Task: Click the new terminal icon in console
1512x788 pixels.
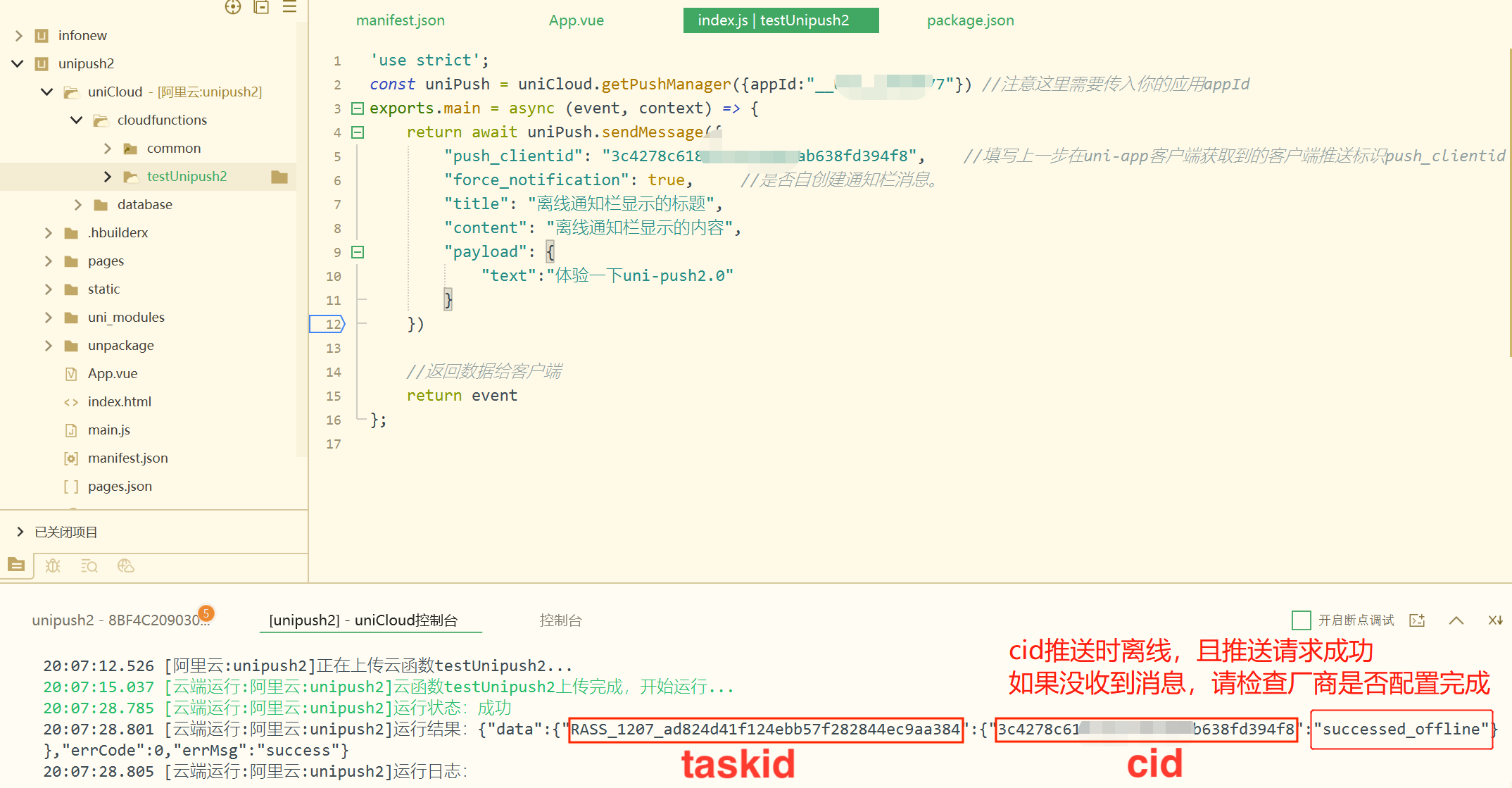Action: (1417, 620)
